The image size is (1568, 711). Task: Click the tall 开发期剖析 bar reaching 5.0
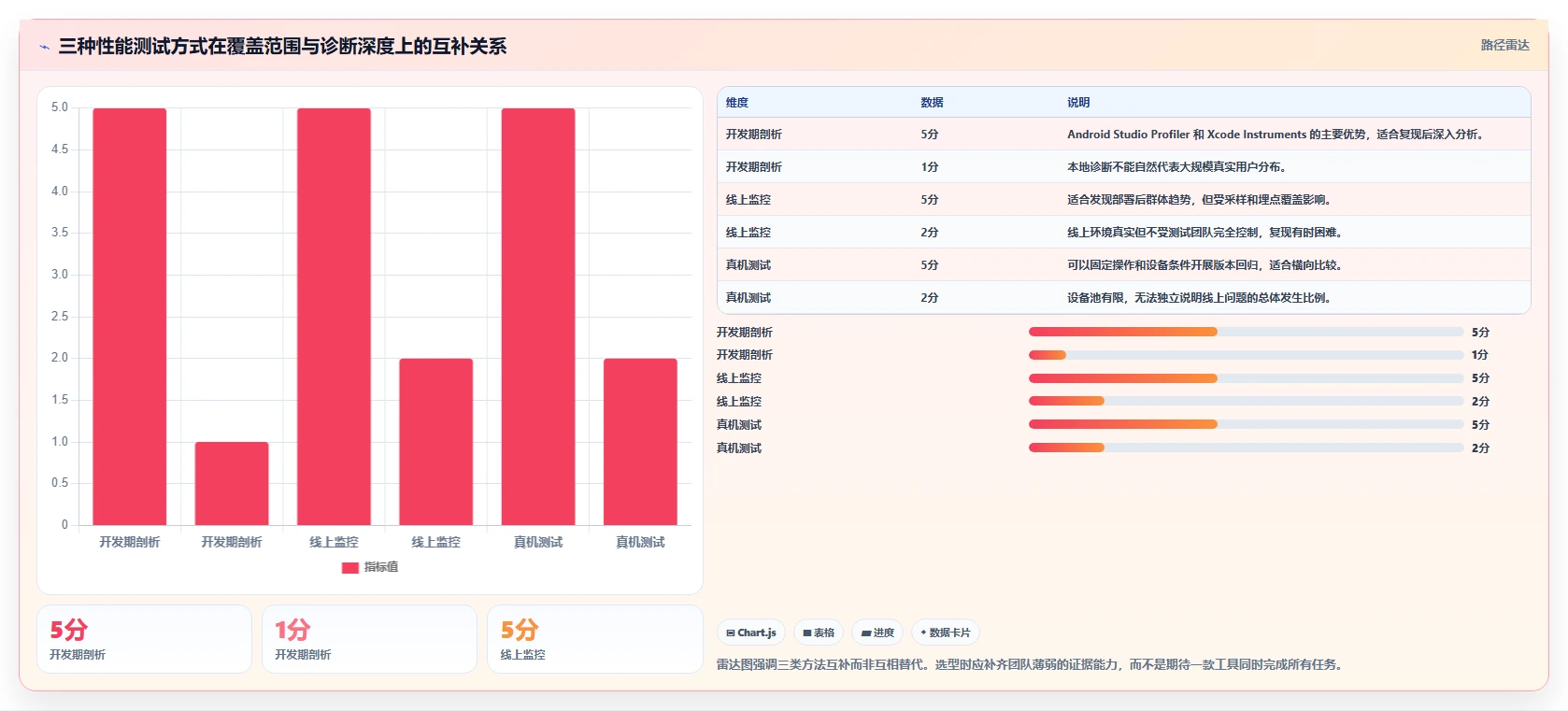click(130, 317)
